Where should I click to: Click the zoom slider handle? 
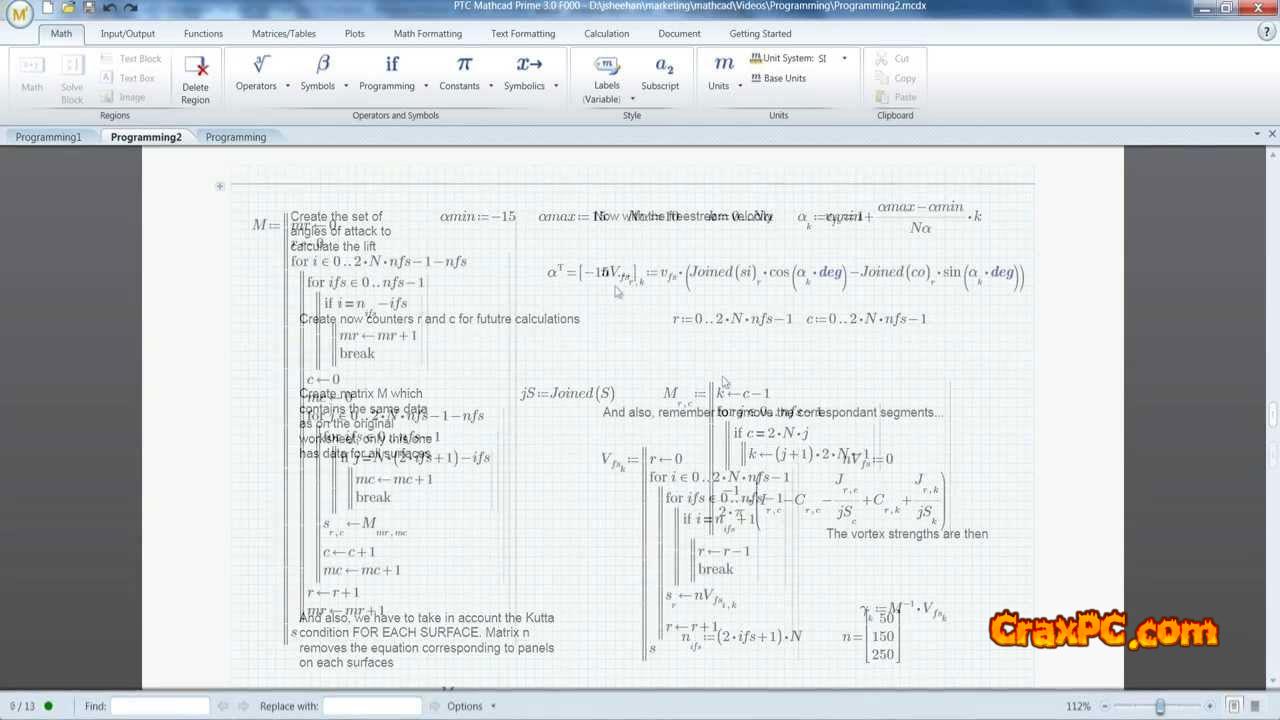coord(1160,706)
